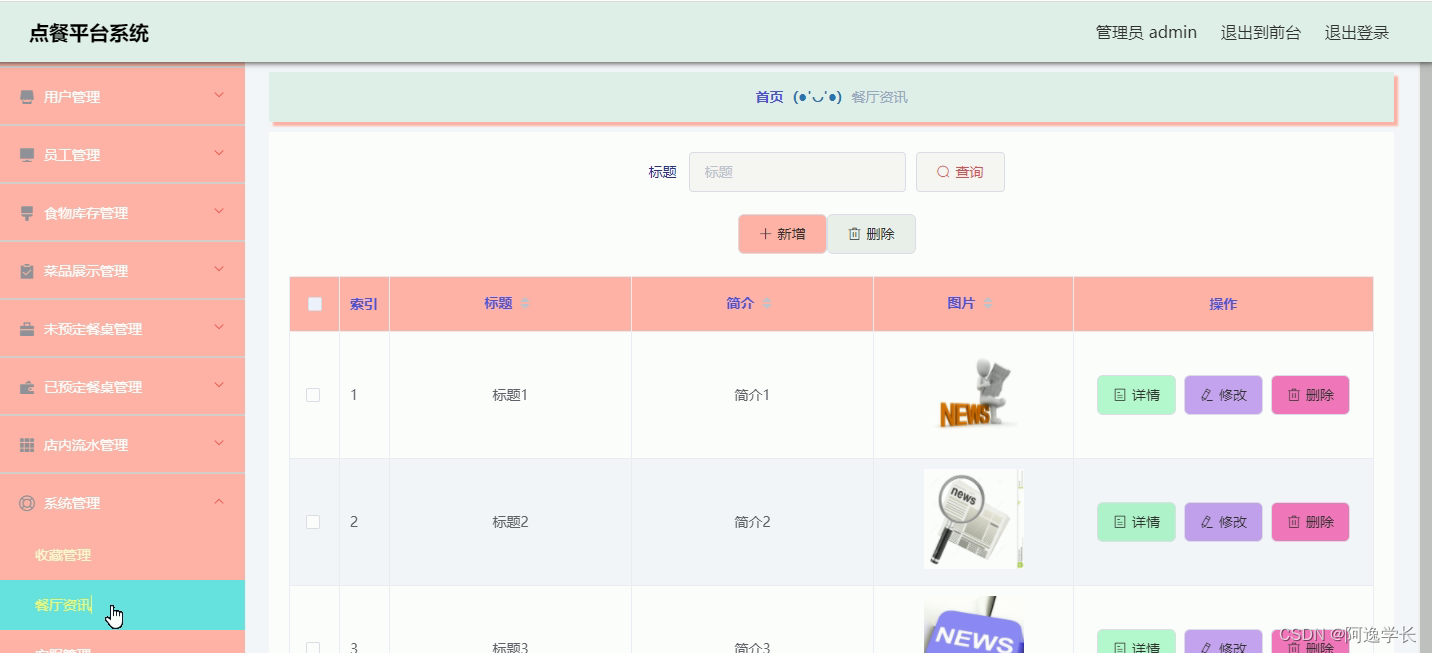
Task: Open 用户管理 menu label
Action: coord(72,97)
